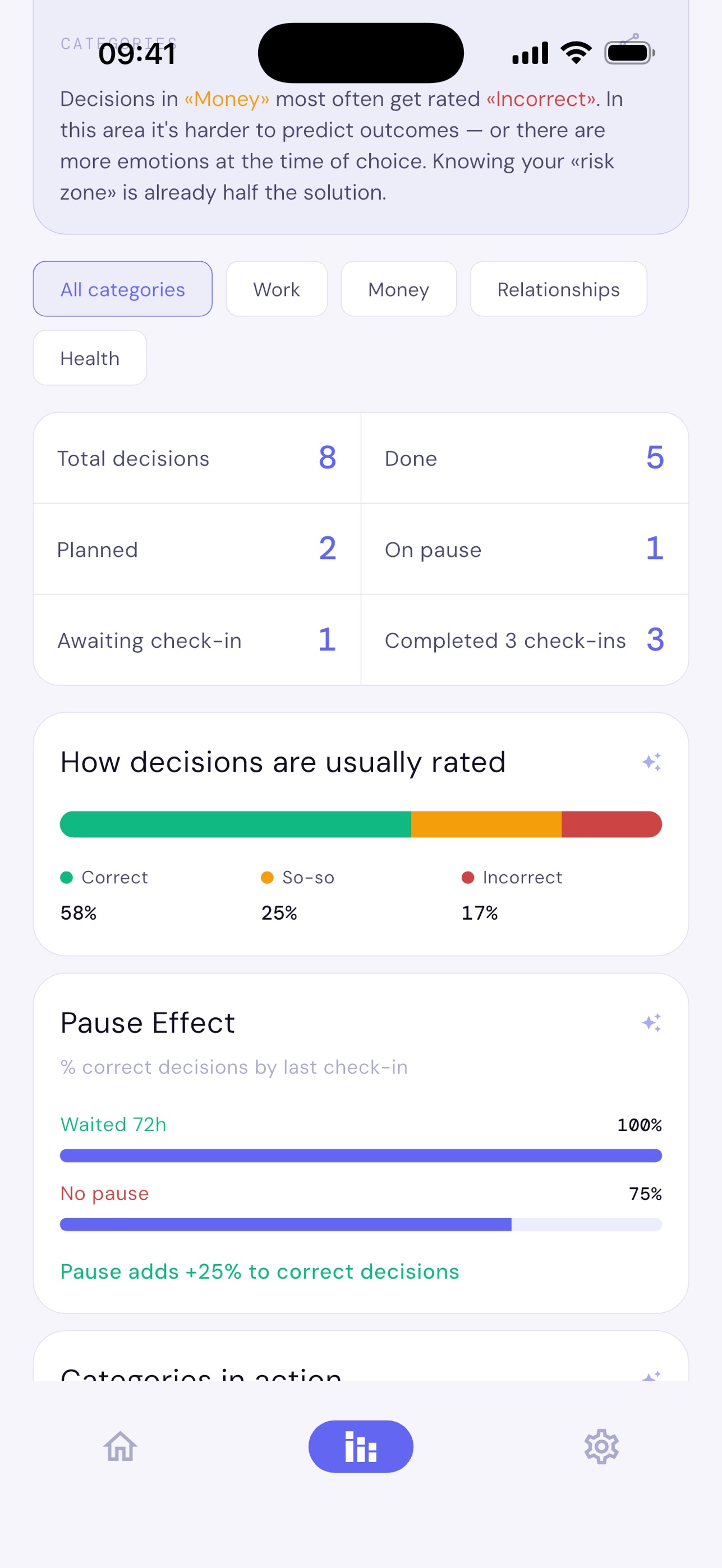Tap sparkle icon beside How decisions are rated
This screenshot has height=1568, width=722.
click(x=651, y=762)
